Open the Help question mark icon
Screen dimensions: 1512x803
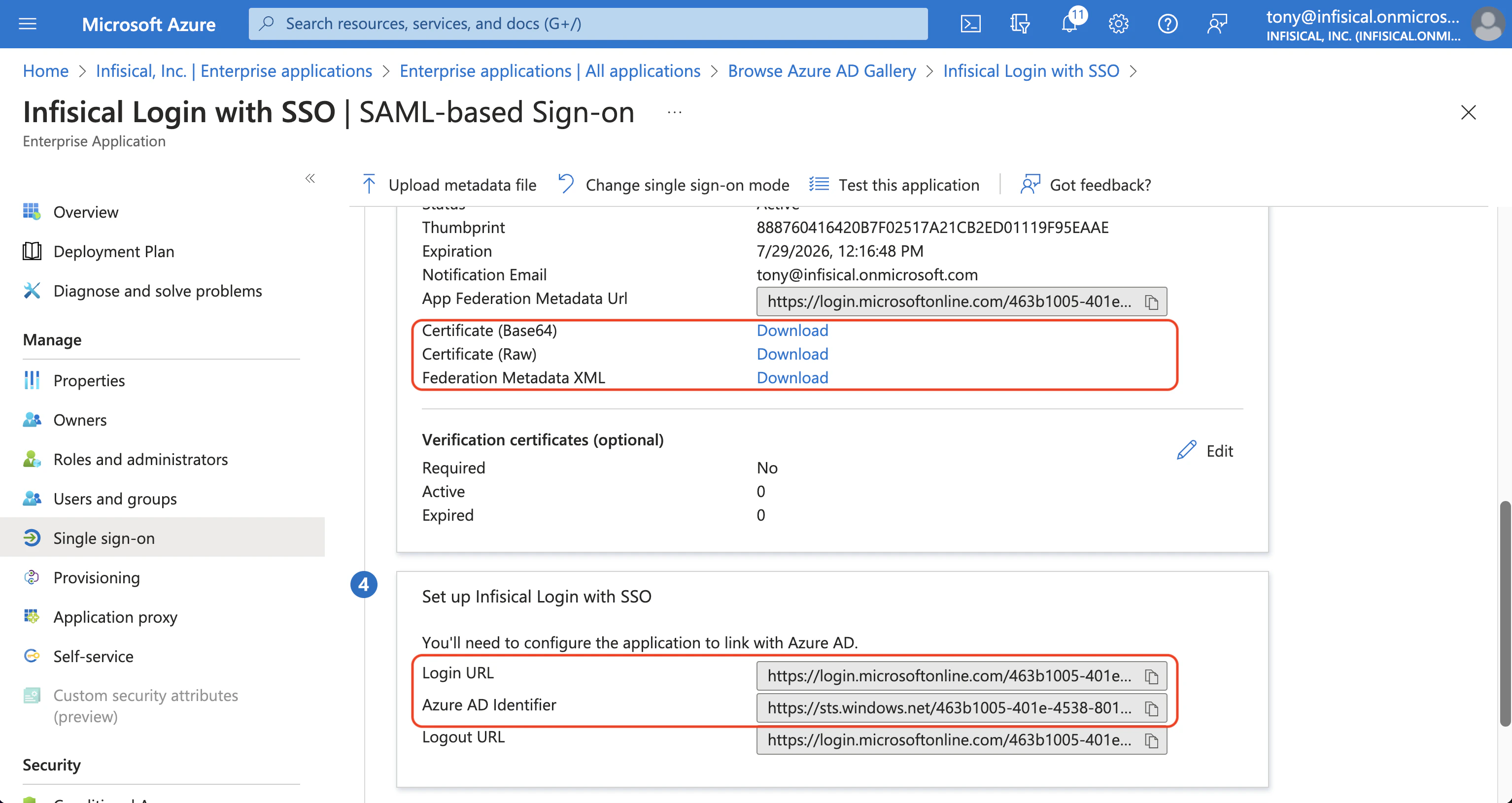(x=1168, y=24)
